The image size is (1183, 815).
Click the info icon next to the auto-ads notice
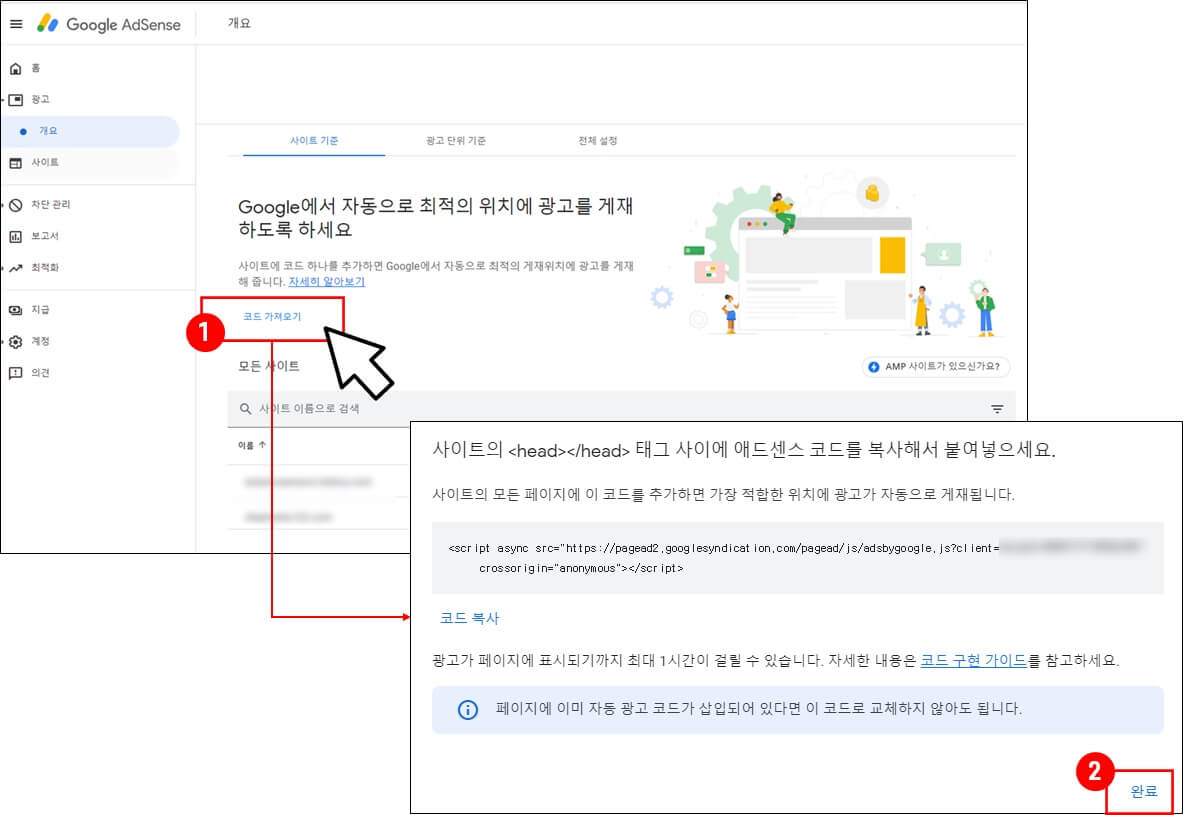(x=467, y=707)
